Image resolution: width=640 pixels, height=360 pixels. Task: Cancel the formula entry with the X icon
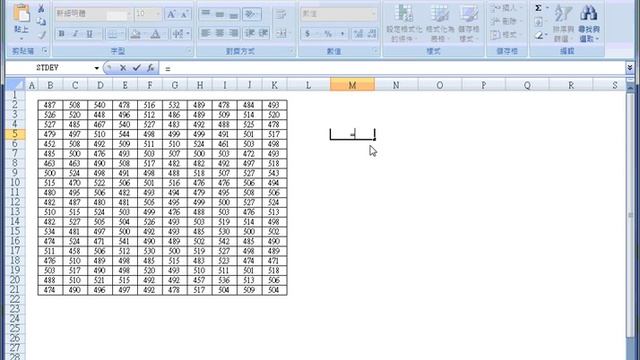[123, 68]
